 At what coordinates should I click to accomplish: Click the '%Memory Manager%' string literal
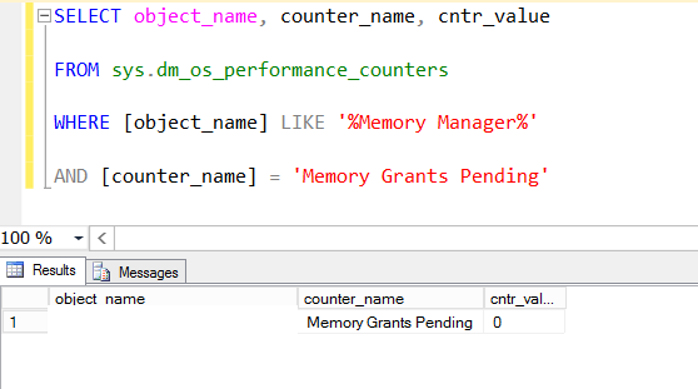tap(437, 122)
